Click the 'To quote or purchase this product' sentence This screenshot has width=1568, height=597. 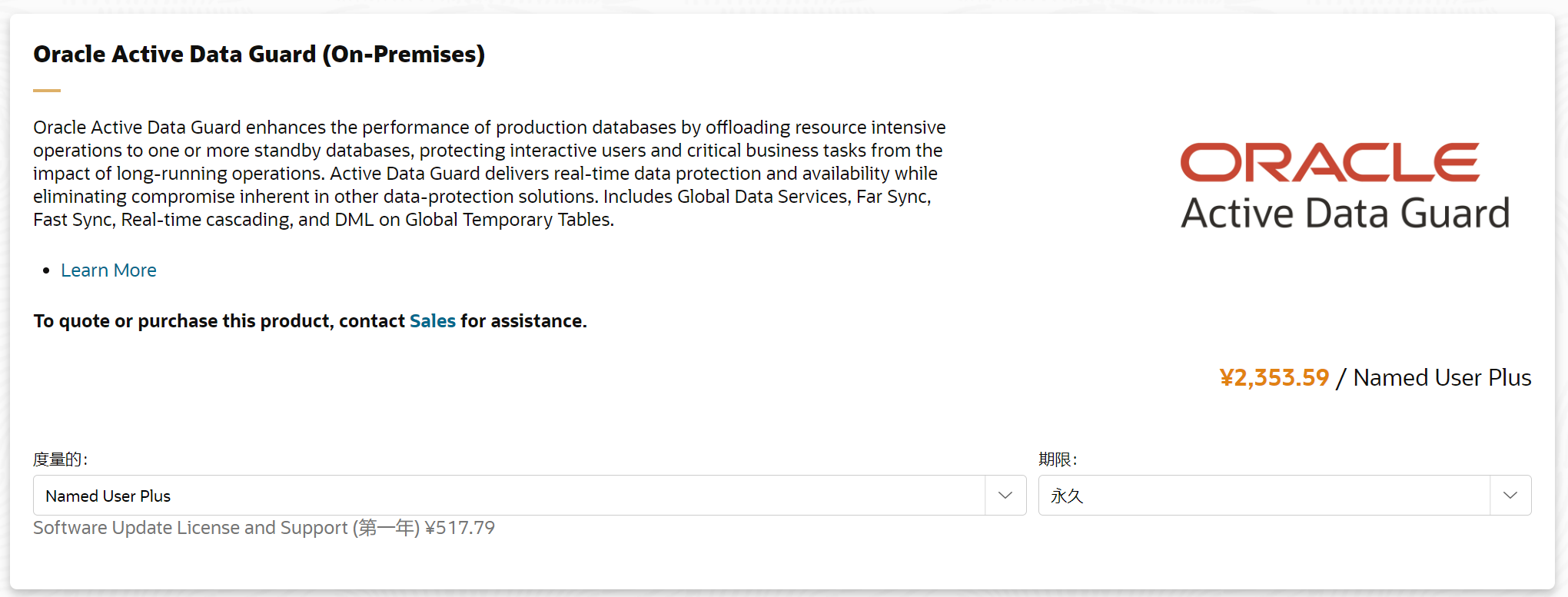click(310, 321)
